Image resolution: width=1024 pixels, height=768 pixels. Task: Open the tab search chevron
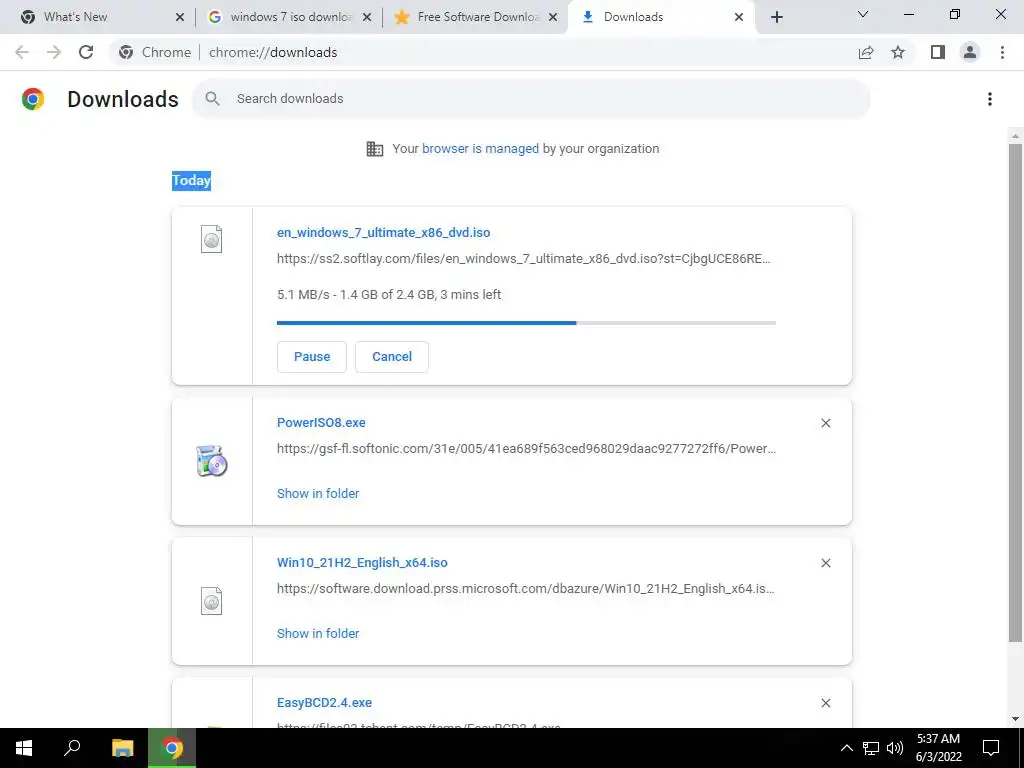863,14
